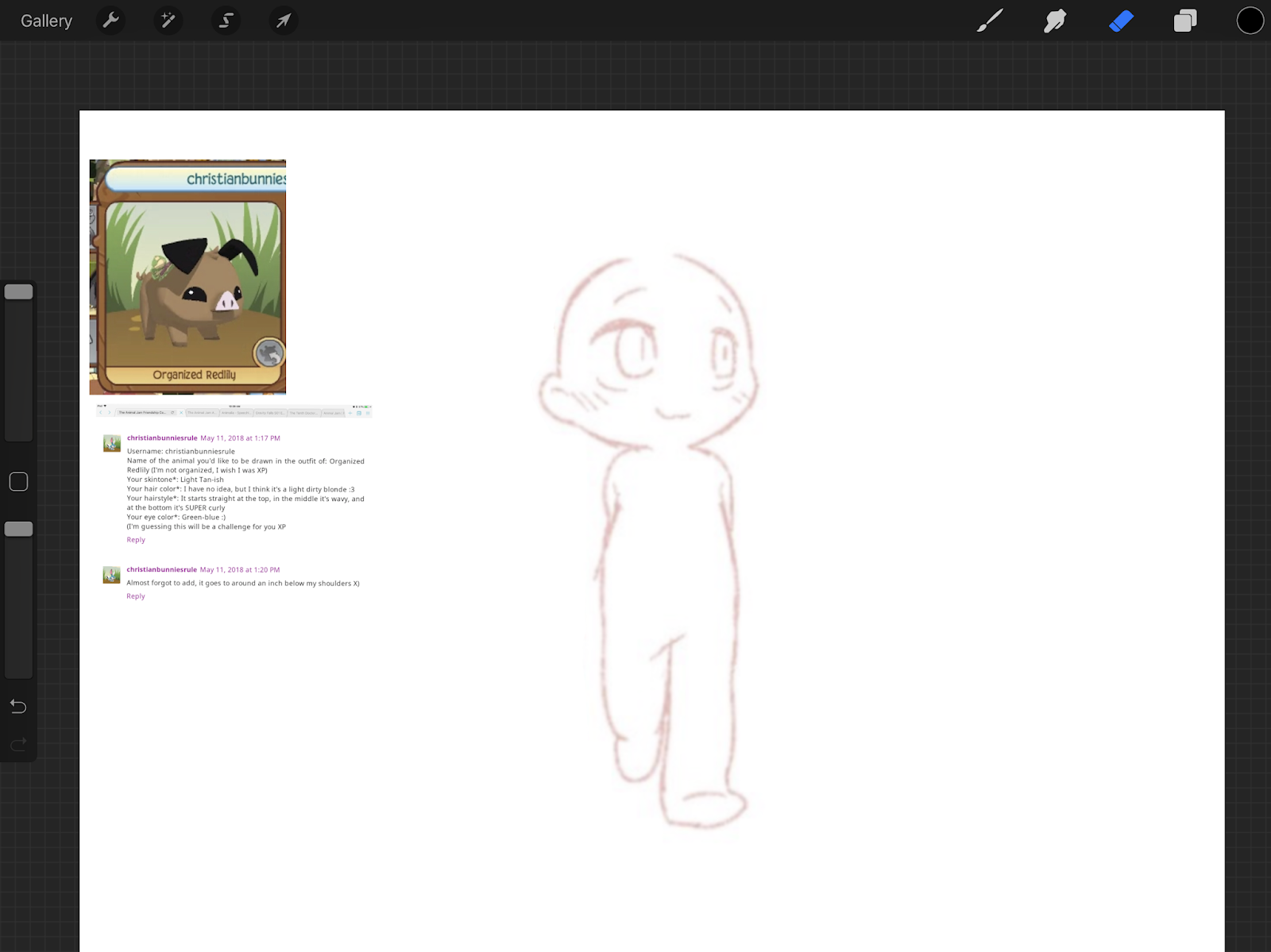This screenshot has width=1271, height=952.
Task: Click 'May 11, 2018 at 1:20 PM' timestamp
Action: (x=240, y=569)
